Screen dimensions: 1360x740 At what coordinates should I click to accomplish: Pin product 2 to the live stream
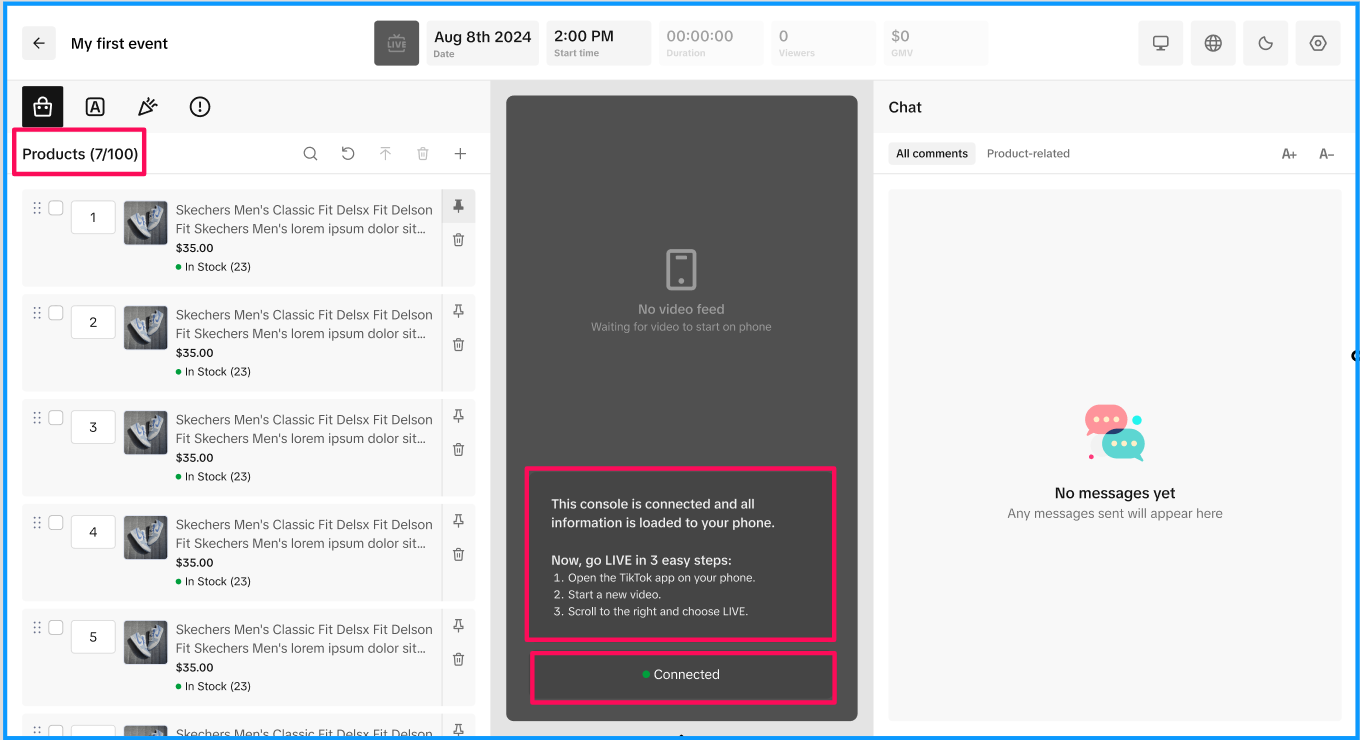(458, 311)
